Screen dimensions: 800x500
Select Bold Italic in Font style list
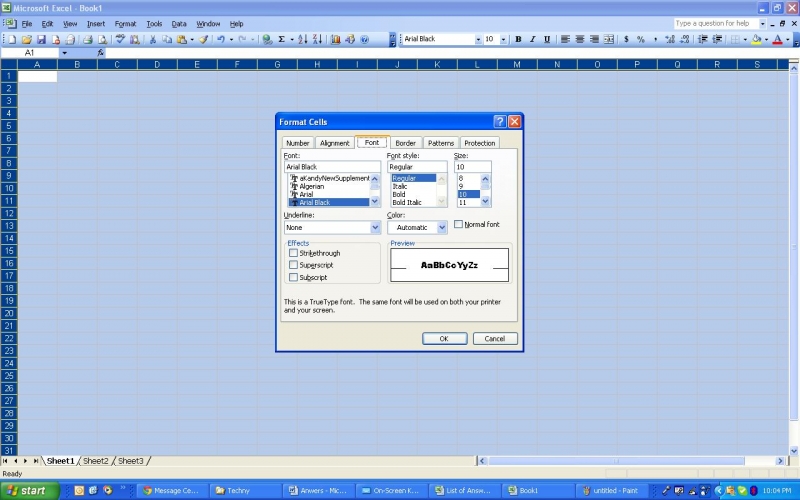pos(407,202)
